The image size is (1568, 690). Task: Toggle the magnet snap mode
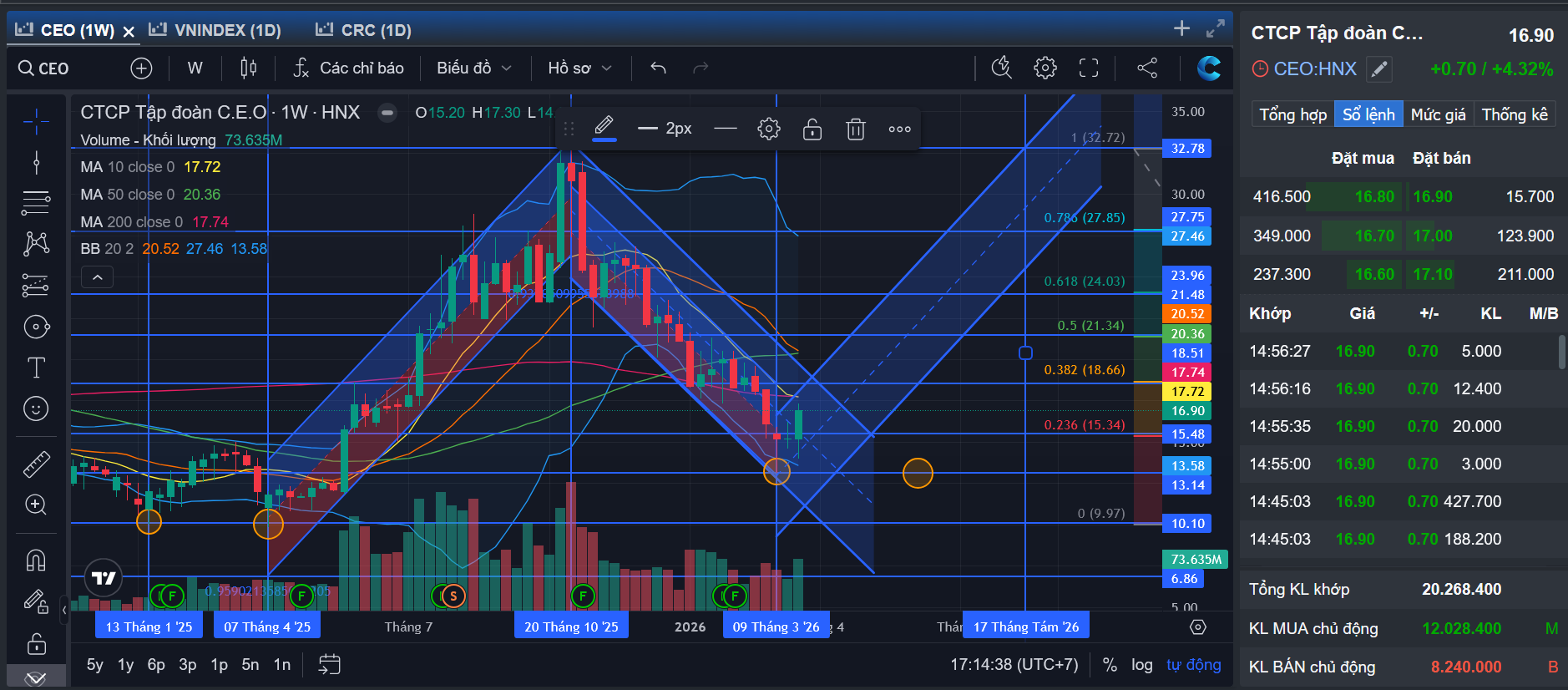(x=36, y=560)
